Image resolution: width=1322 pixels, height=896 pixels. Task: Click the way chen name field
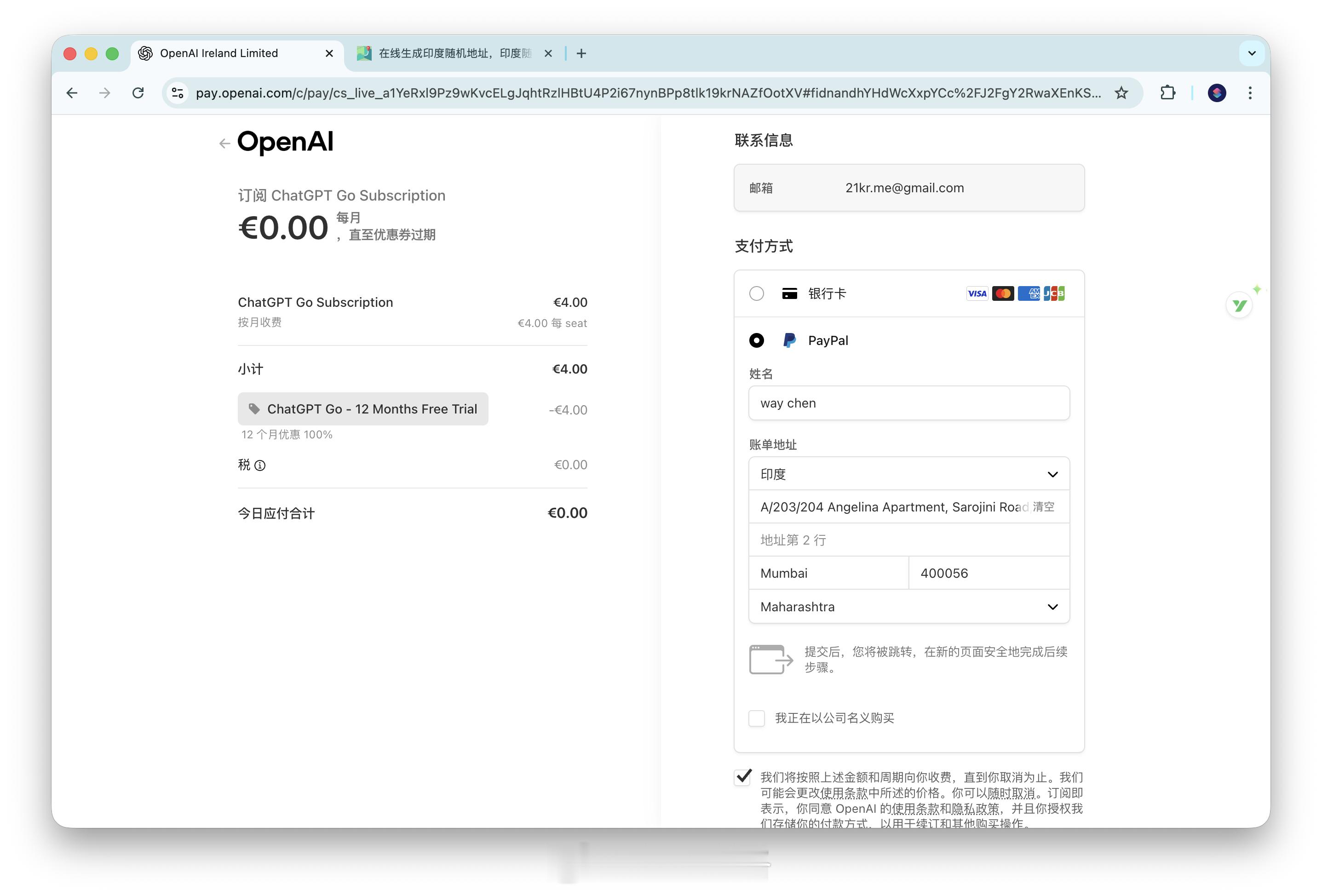(908, 403)
